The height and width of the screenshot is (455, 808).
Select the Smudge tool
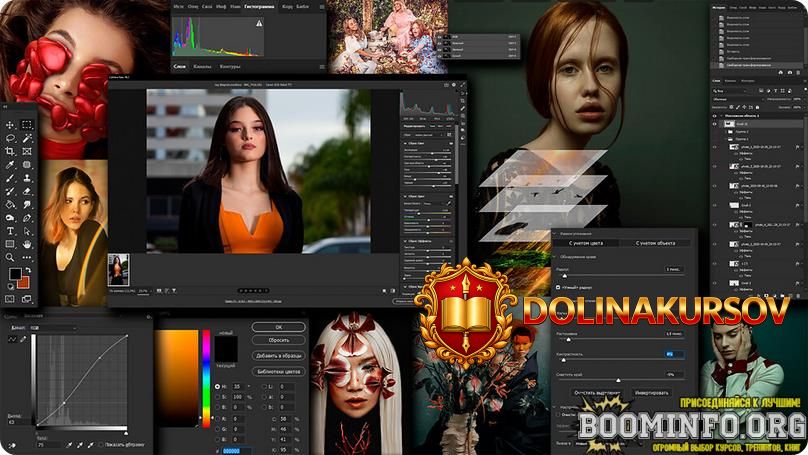(27, 205)
